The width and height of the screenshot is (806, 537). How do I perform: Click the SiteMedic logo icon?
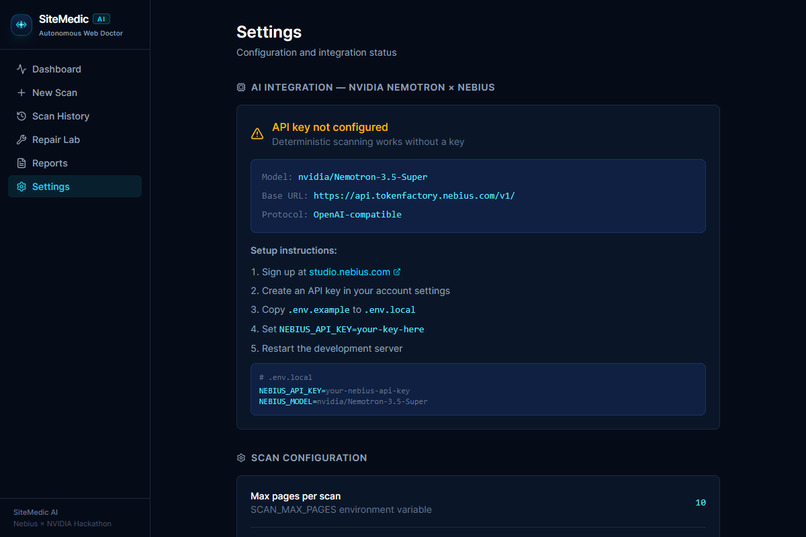pos(22,25)
